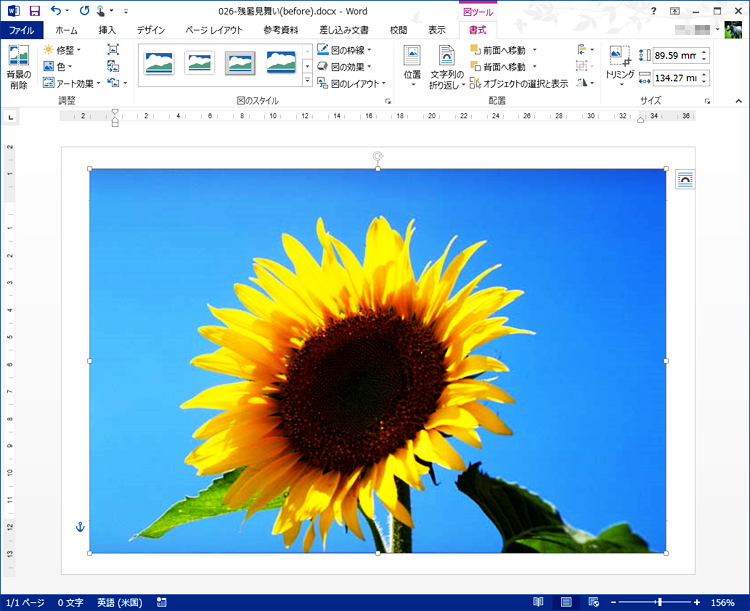Click the Touch/Mouse mode icon
Image resolution: width=750 pixels, height=611 pixels.
tap(101, 11)
